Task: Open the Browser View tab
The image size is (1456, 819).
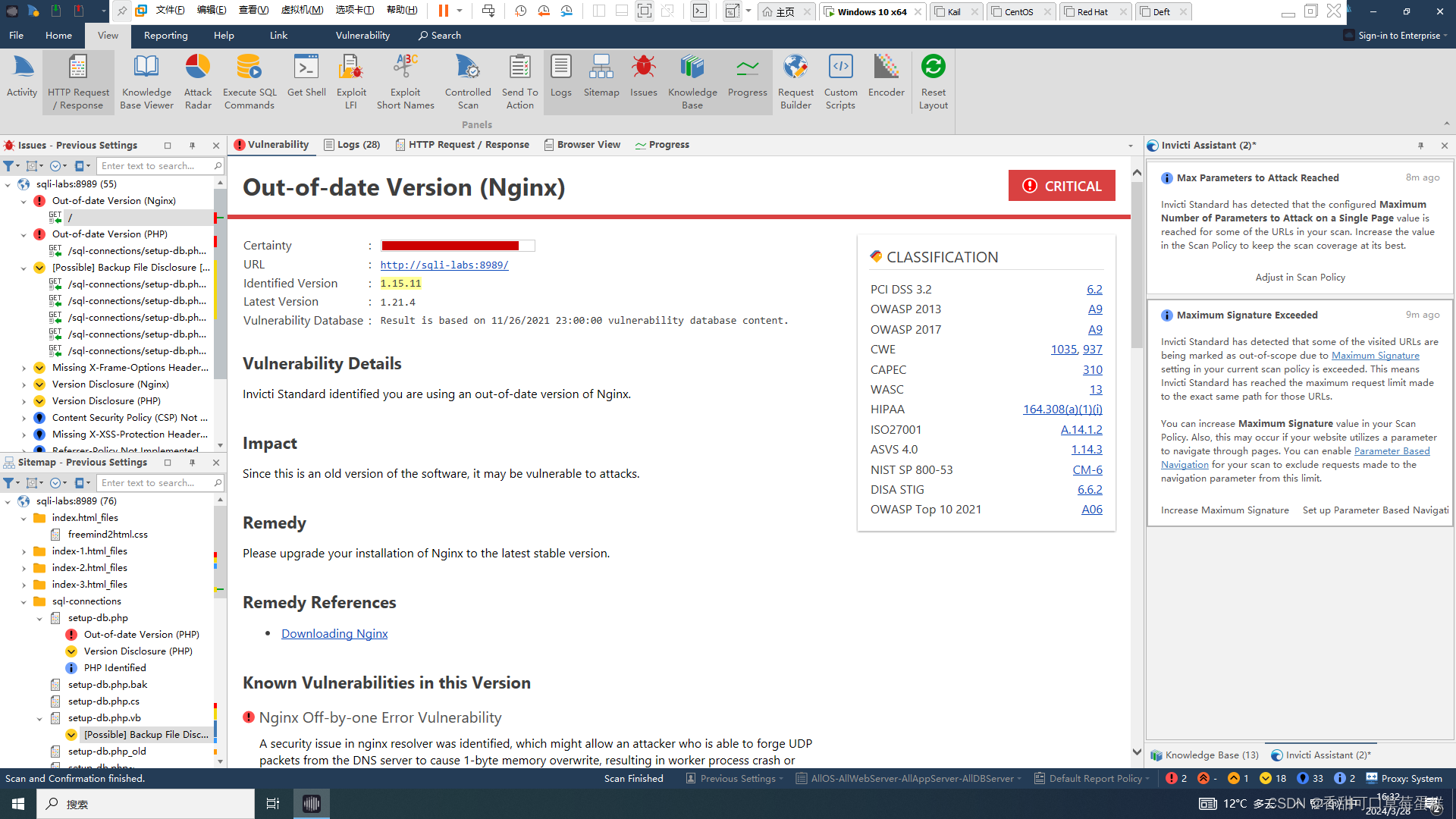Action: click(x=582, y=145)
